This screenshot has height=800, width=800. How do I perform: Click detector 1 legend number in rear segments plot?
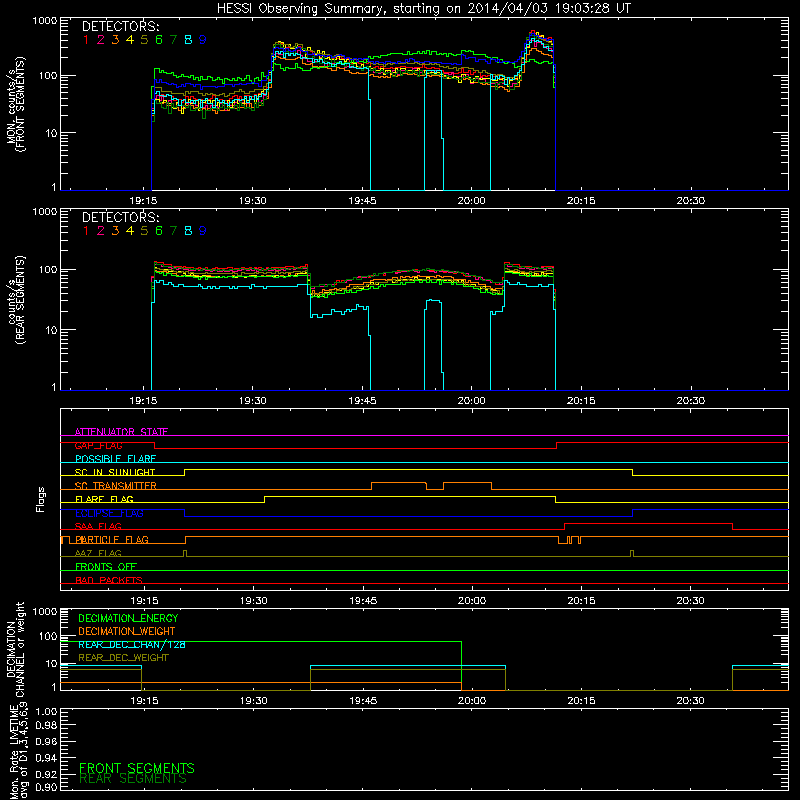[86, 231]
